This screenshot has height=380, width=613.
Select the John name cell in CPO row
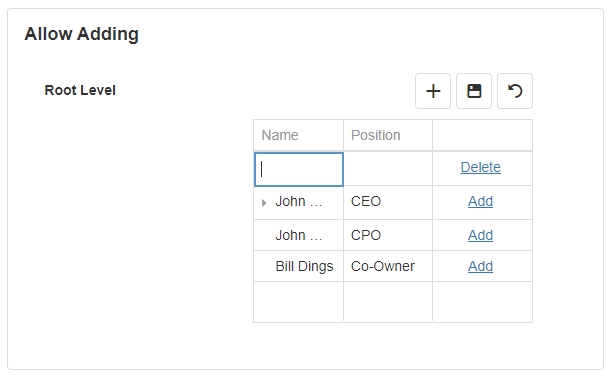[299, 235]
